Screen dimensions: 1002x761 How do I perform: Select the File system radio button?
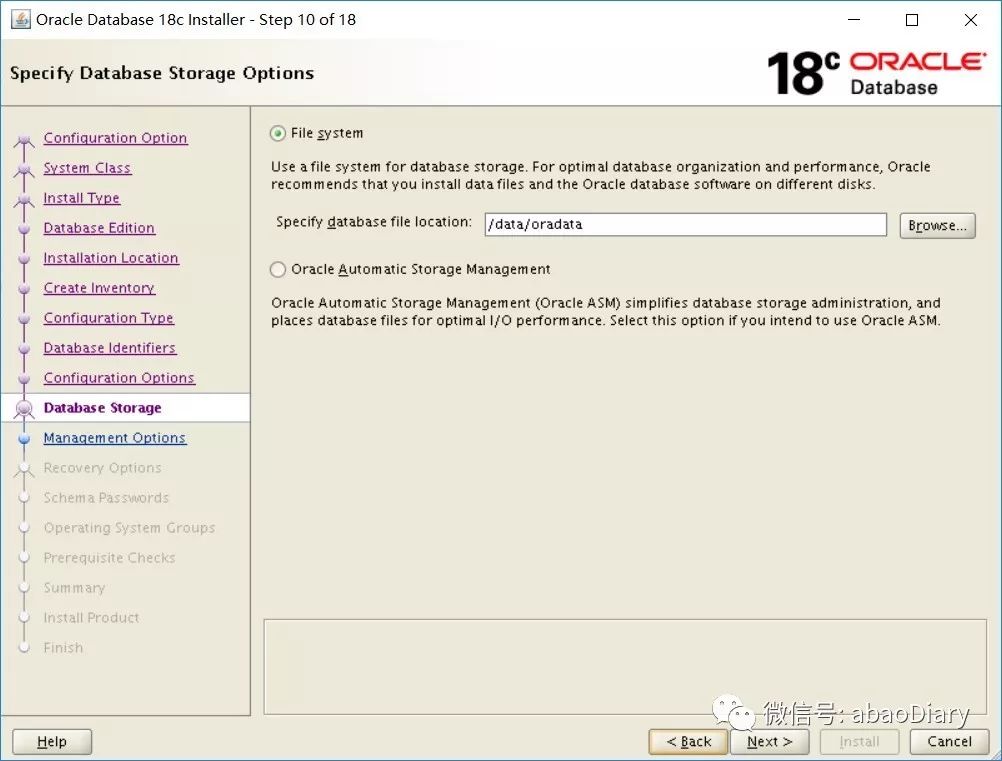pos(277,134)
